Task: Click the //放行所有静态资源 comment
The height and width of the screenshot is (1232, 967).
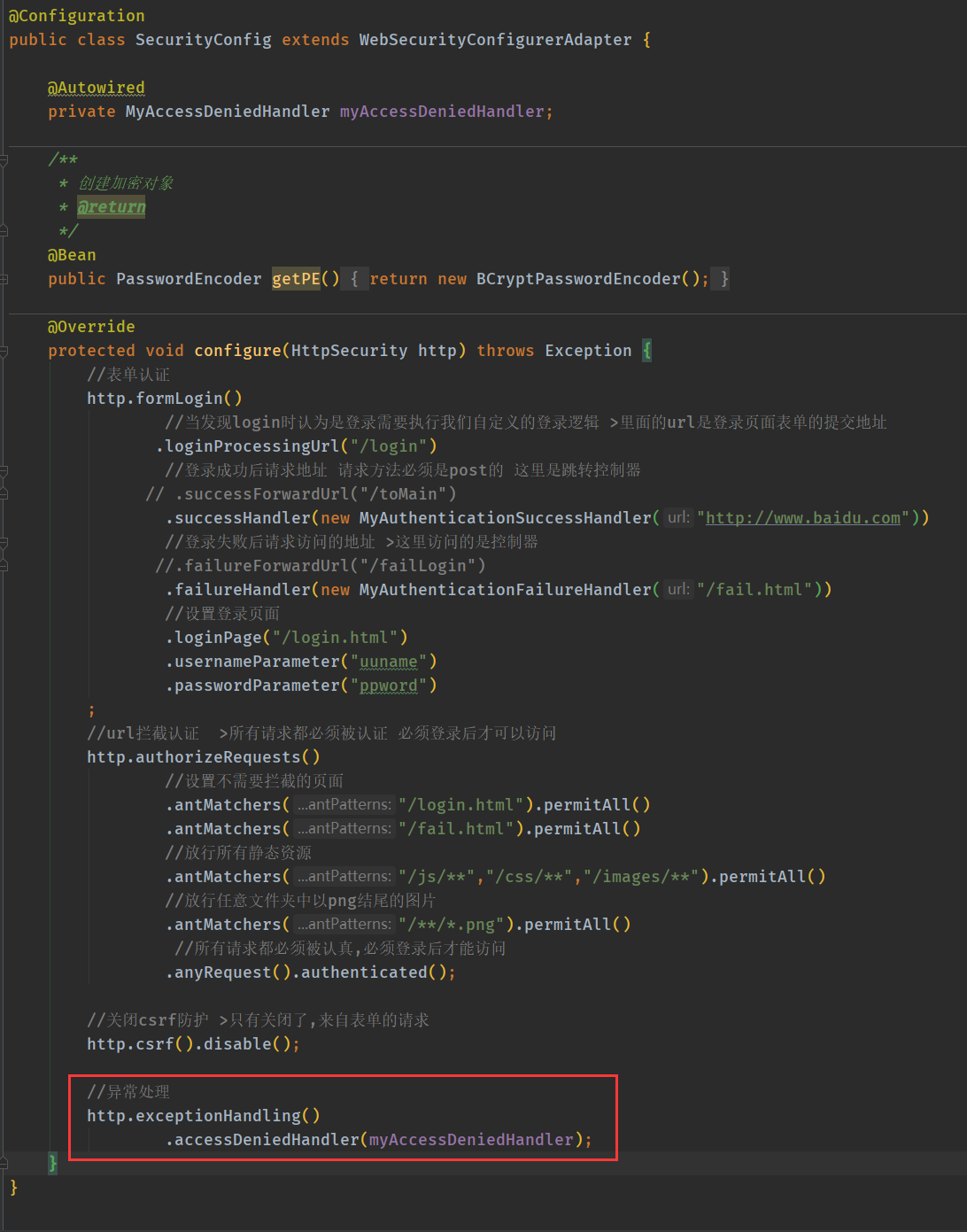Action: (x=238, y=853)
